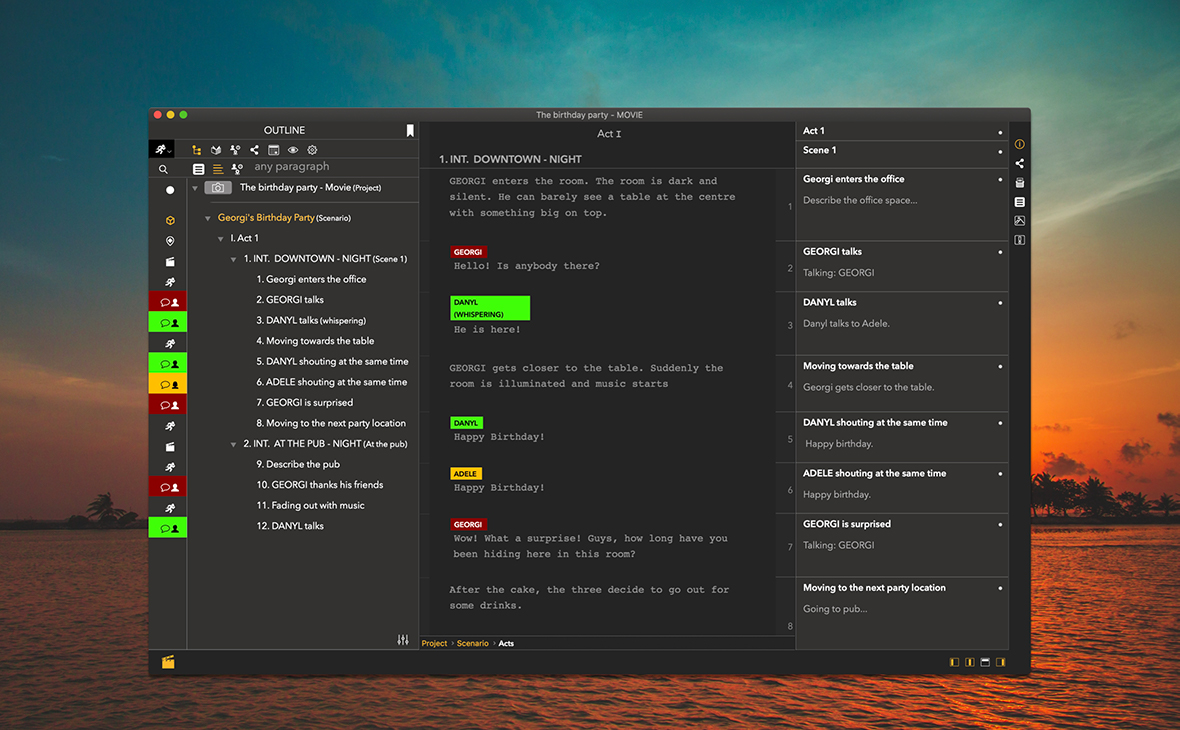Toggle the eye visibility icon in outline toolbar
Screen dimensions: 1180x730
coord(293,150)
